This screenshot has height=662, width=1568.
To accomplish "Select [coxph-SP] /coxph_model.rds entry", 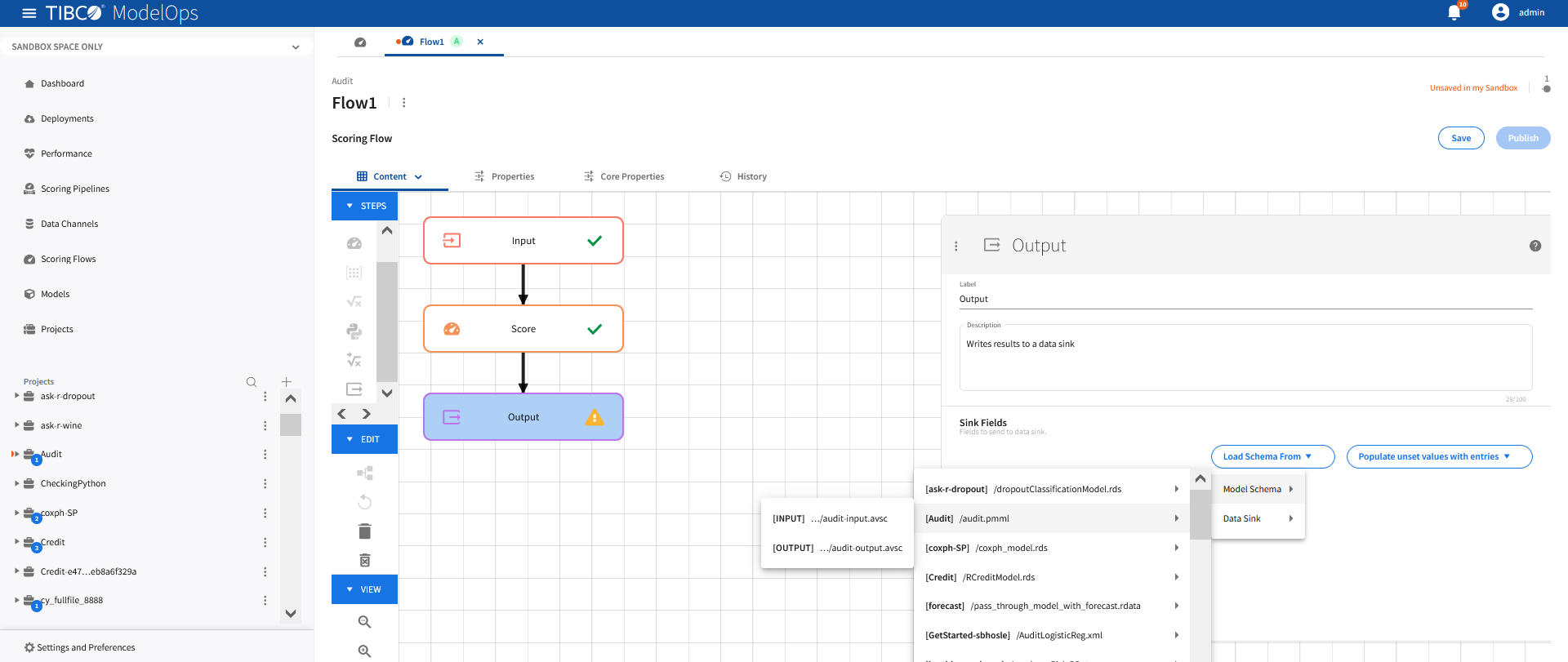I will [1052, 548].
